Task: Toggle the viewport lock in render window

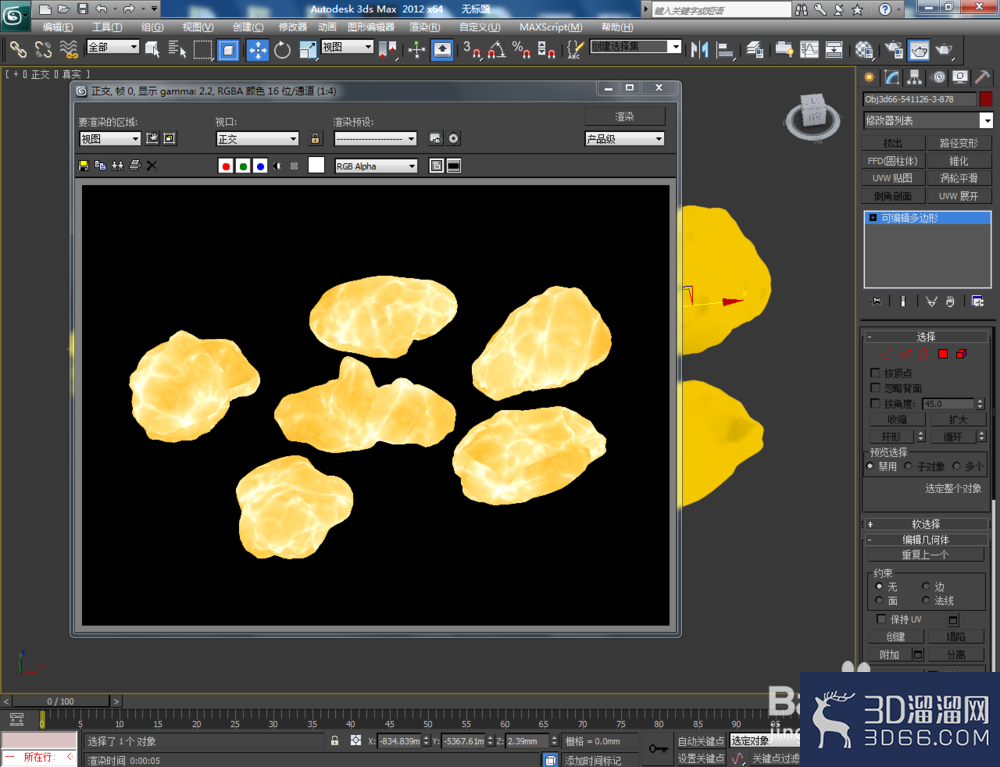Action: 315,138
